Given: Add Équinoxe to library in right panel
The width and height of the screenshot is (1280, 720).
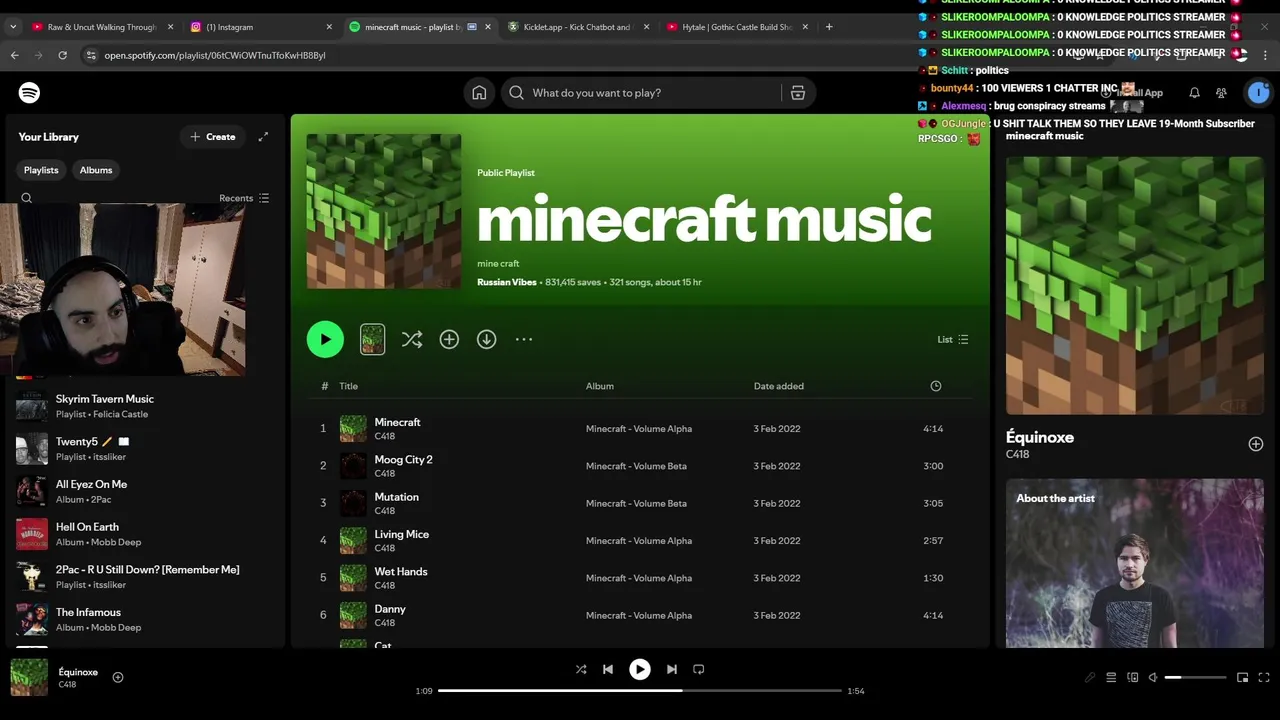Looking at the screenshot, I should coord(1256,444).
